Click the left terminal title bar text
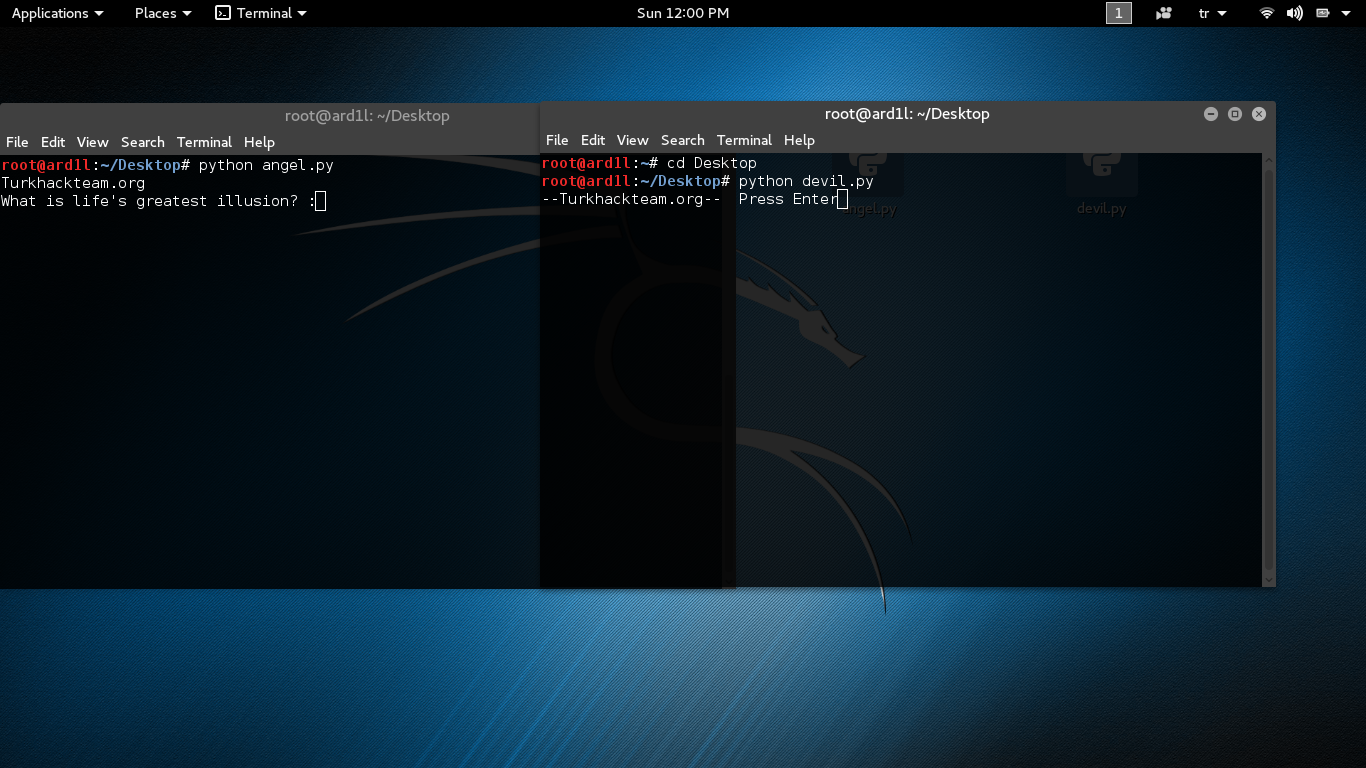1366x768 pixels. (367, 116)
